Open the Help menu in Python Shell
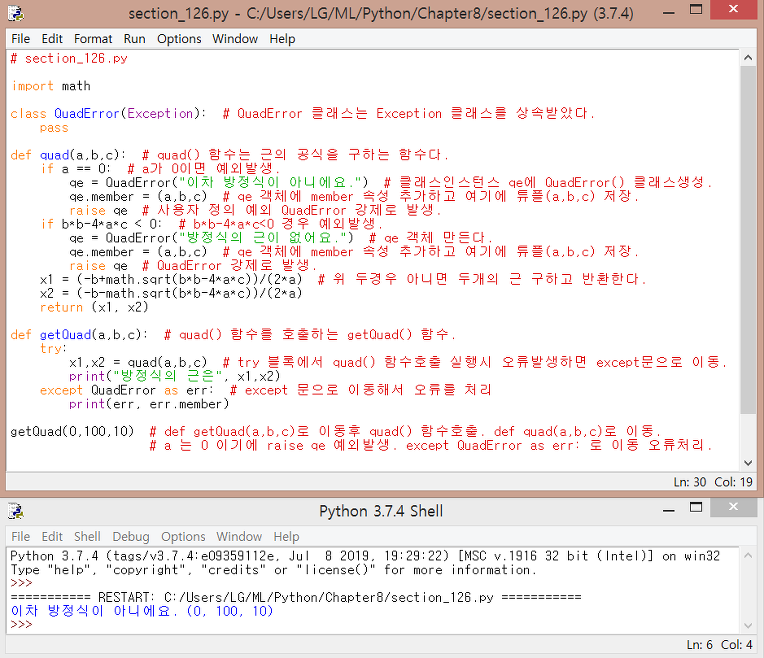This screenshot has height=658, width=764. tap(286, 537)
